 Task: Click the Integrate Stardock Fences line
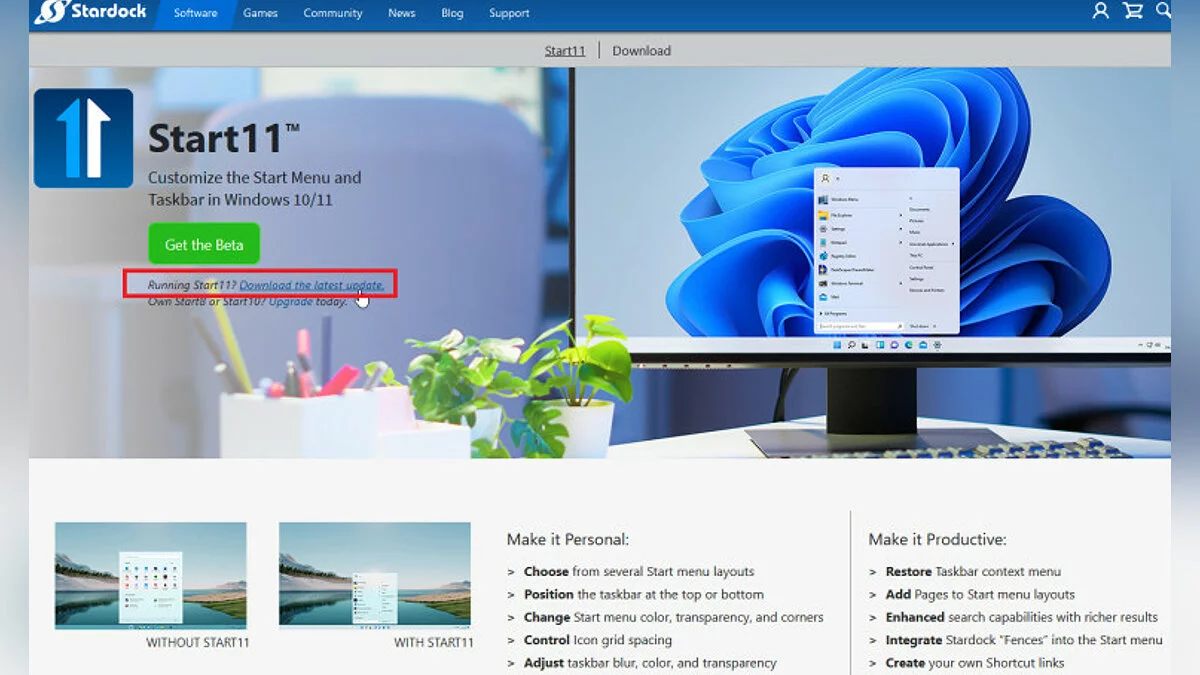click(x=1024, y=640)
